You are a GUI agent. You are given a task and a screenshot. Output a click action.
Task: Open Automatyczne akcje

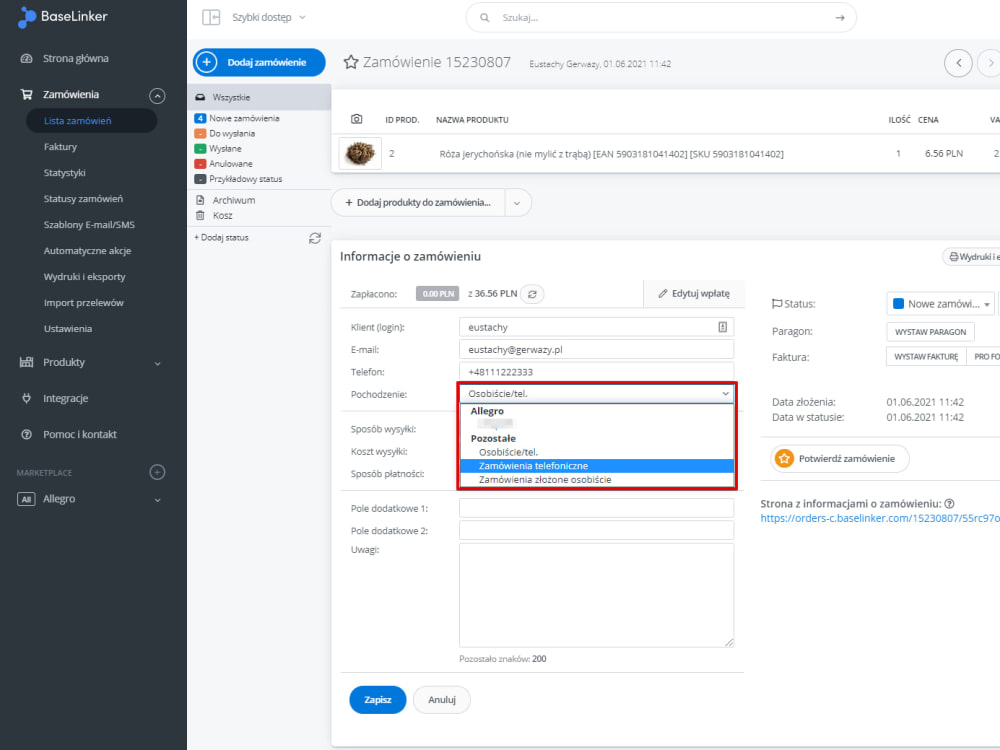tap(87, 251)
